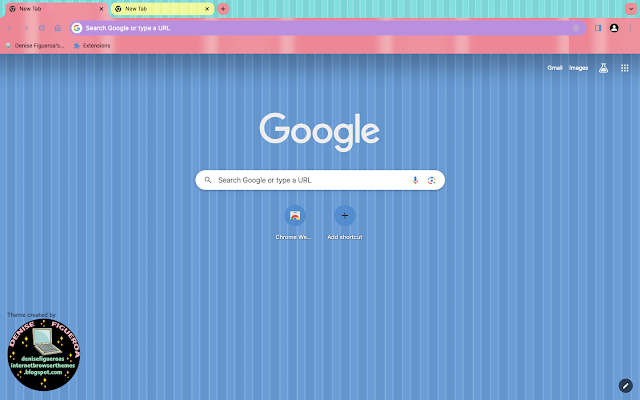The image size is (640, 400).
Task: Click the Google search box on page
Action: 320,180
